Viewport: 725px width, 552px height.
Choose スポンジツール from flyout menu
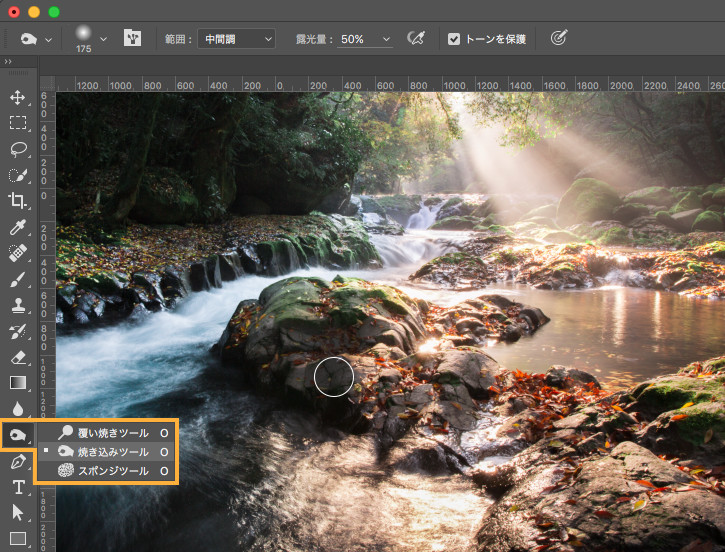coord(106,471)
